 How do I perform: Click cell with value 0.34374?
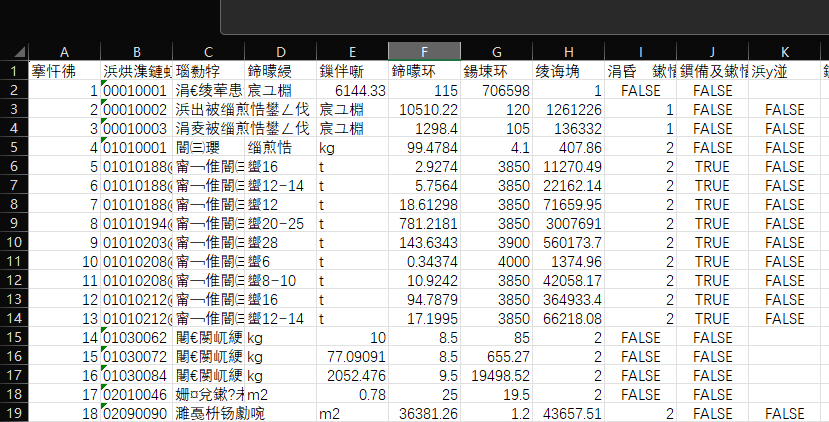424,262
